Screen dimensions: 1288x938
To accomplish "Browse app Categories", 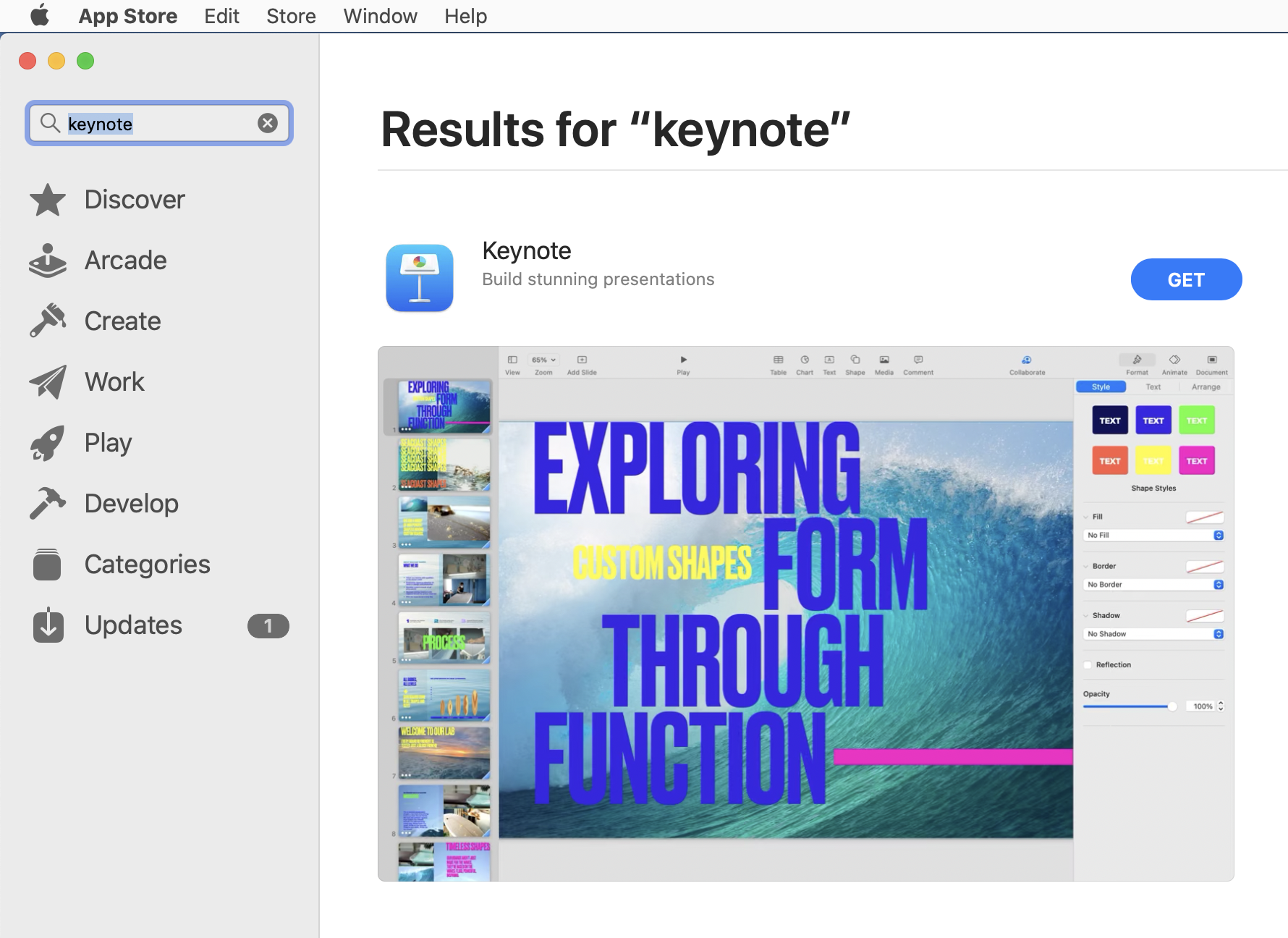I will 147,564.
